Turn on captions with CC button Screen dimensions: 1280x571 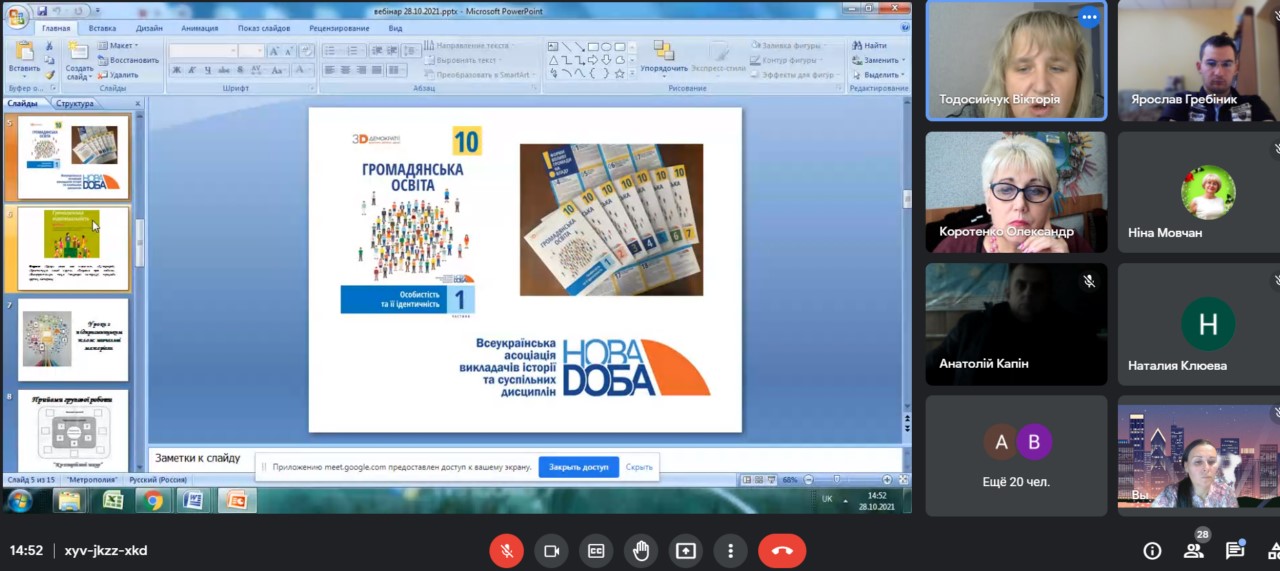point(596,551)
